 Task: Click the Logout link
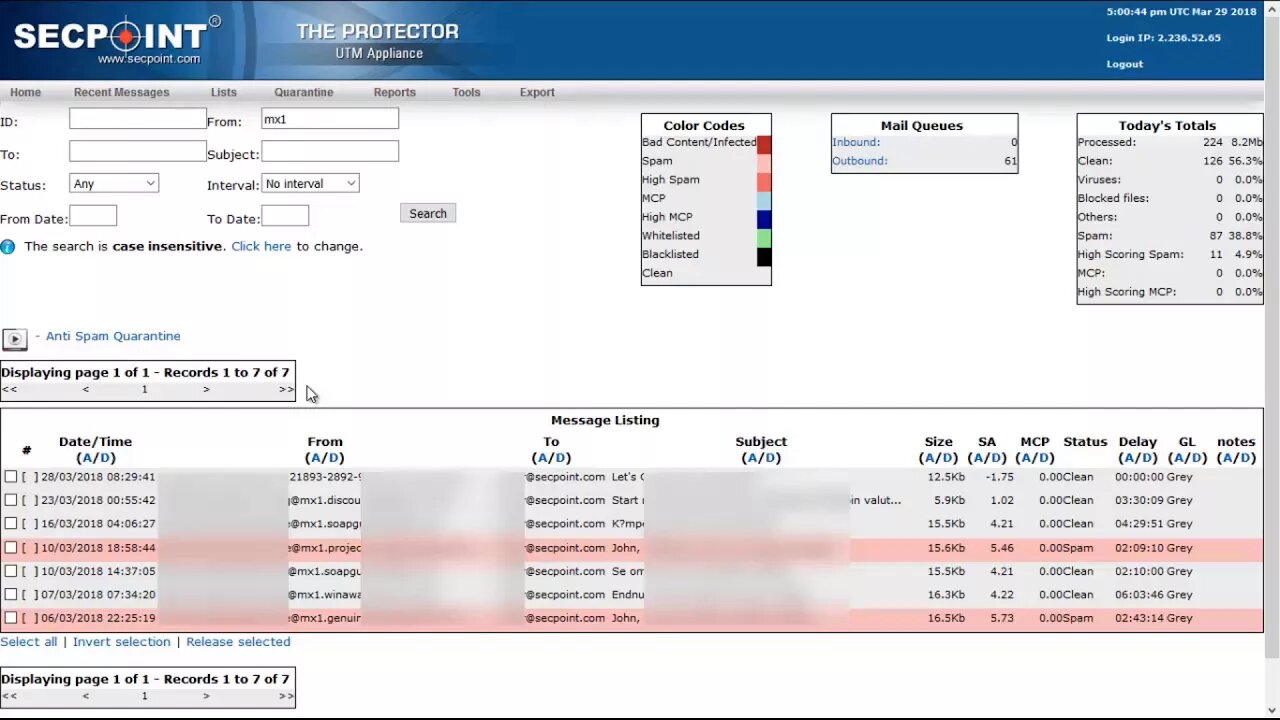pos(1124,64)
